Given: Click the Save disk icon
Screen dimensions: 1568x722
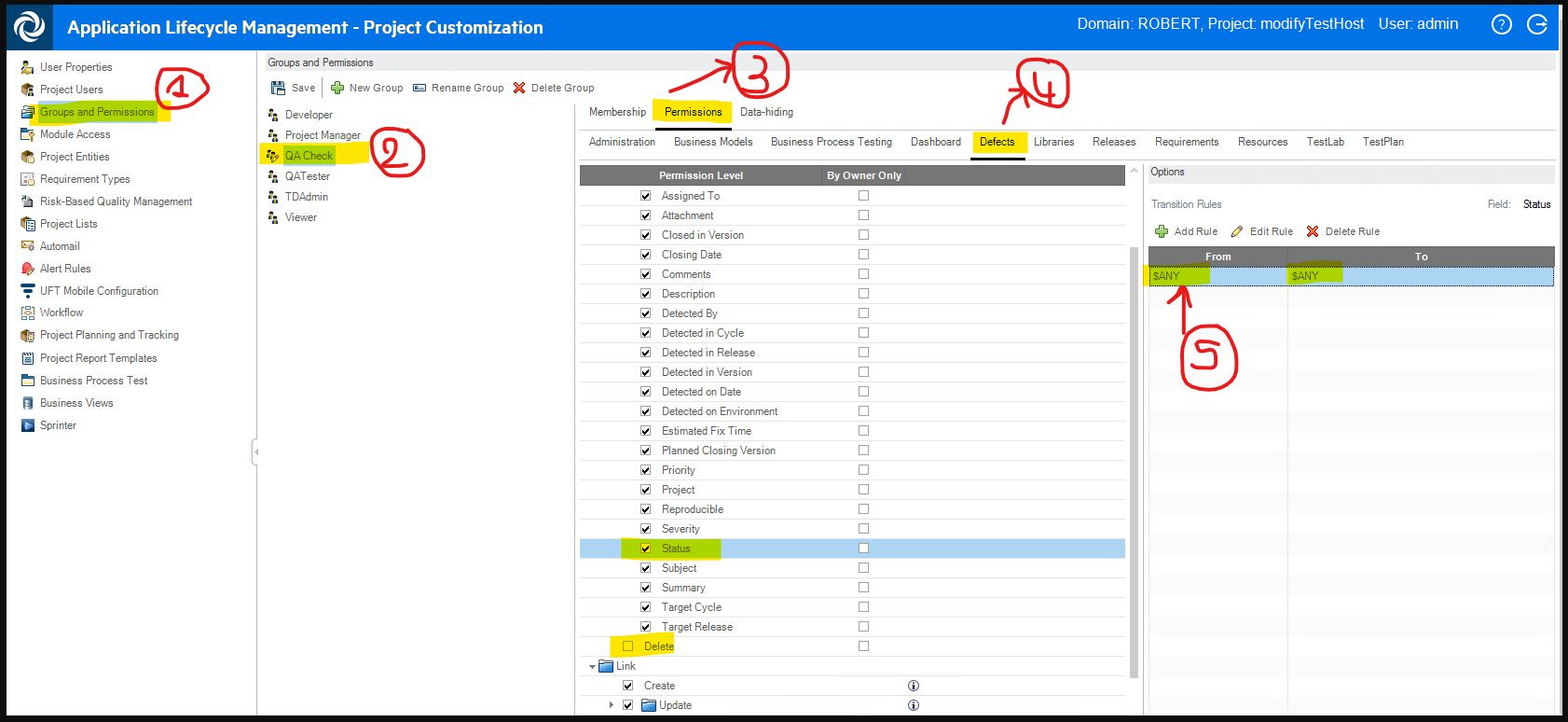Looking at the screenshot, I should point(278,88).
